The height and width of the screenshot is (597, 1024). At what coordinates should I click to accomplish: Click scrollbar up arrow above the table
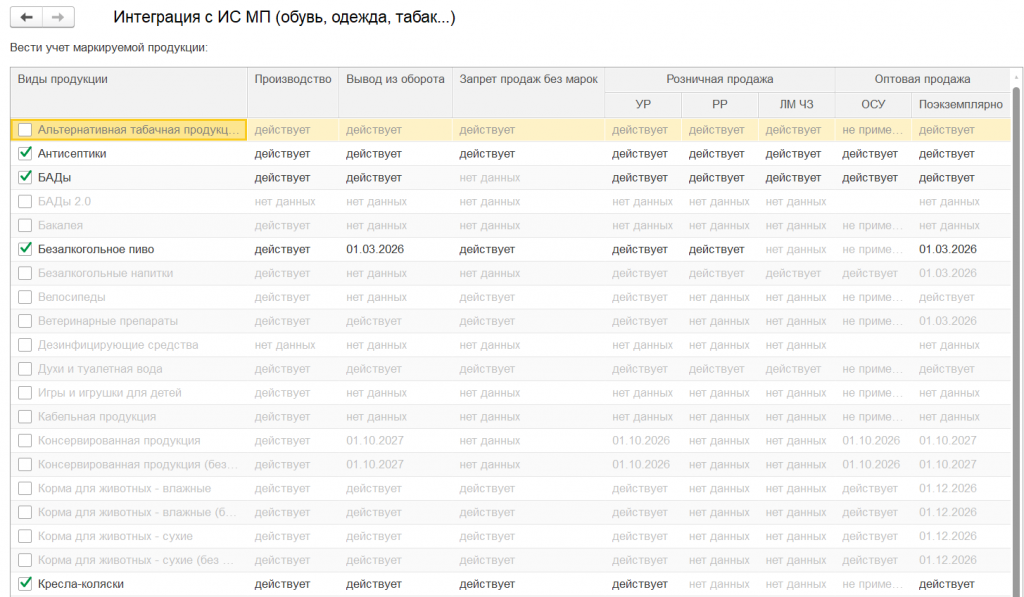(x=1016, y=78)
